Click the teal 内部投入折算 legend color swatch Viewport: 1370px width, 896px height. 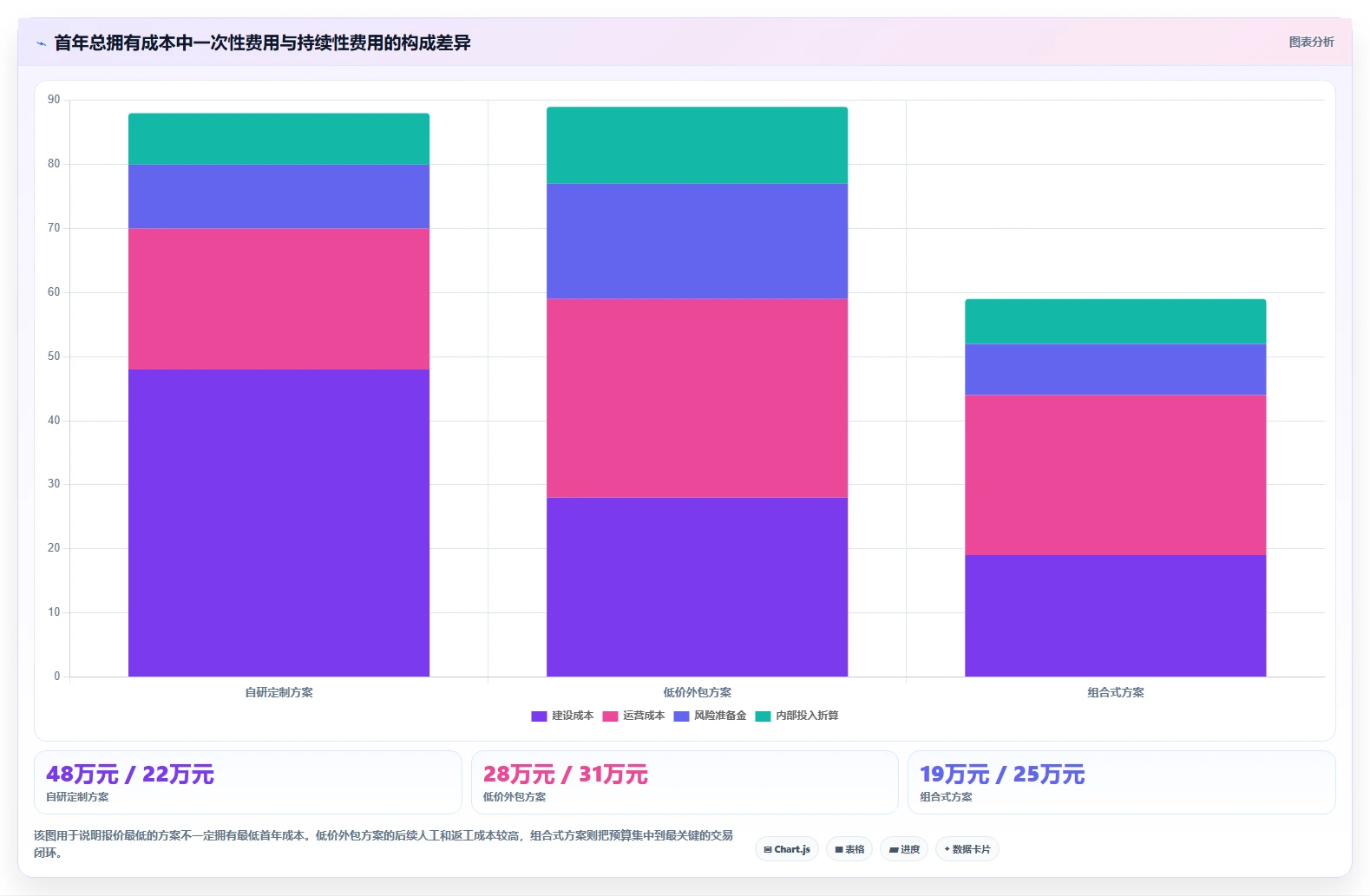pos(763,716)
